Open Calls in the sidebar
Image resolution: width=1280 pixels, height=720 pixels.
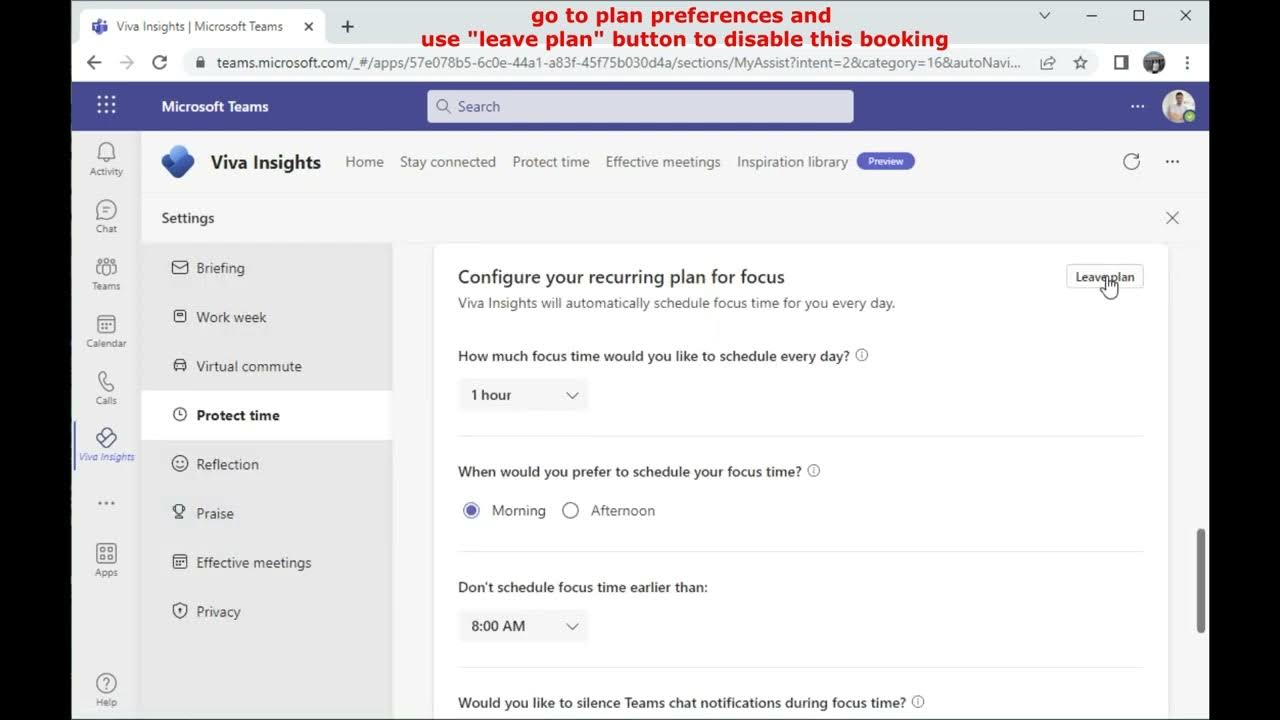[x=106, y=387]
